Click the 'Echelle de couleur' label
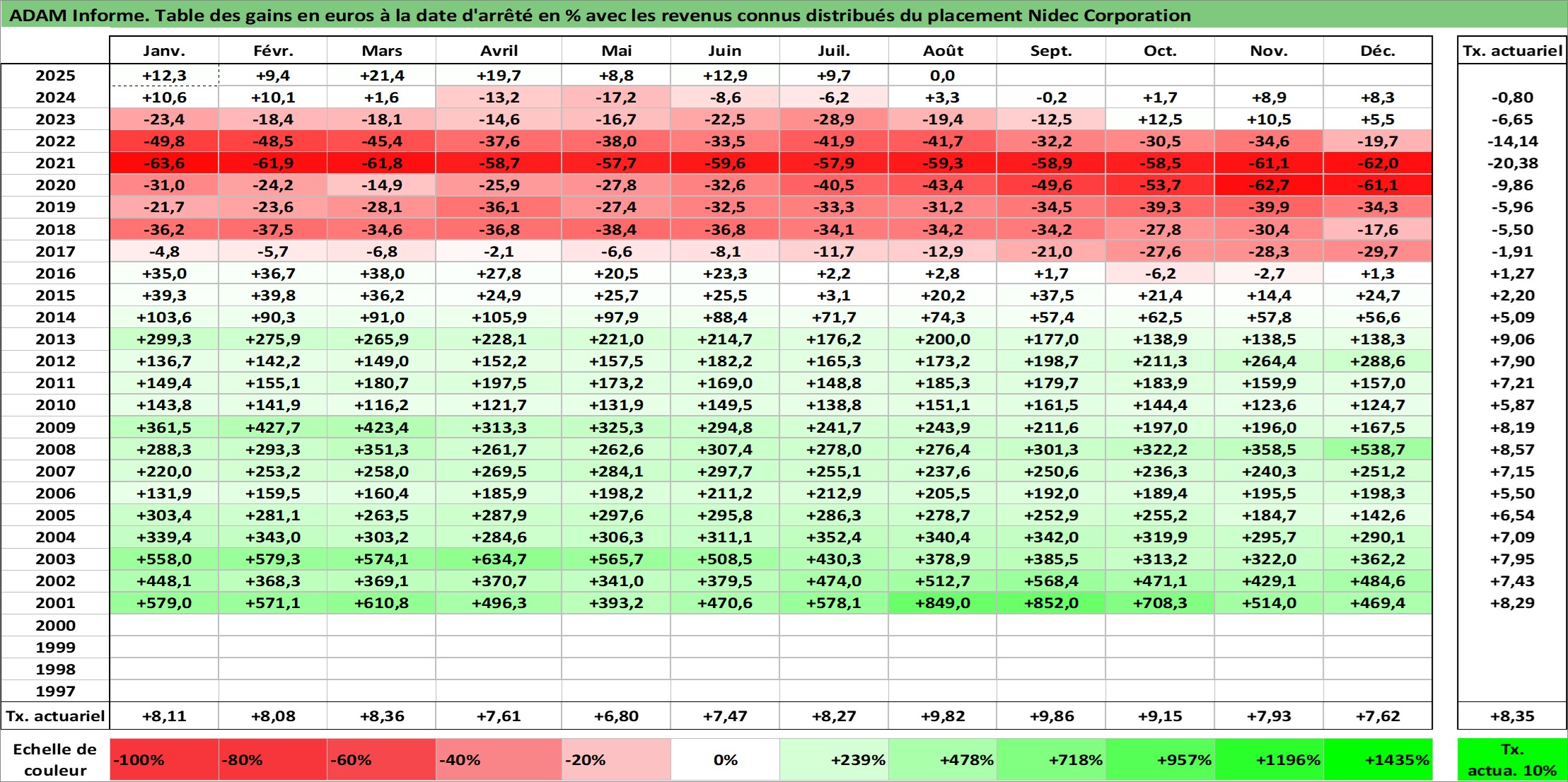The height and width of the screenshot is (782, 1568). click(55, 760)
